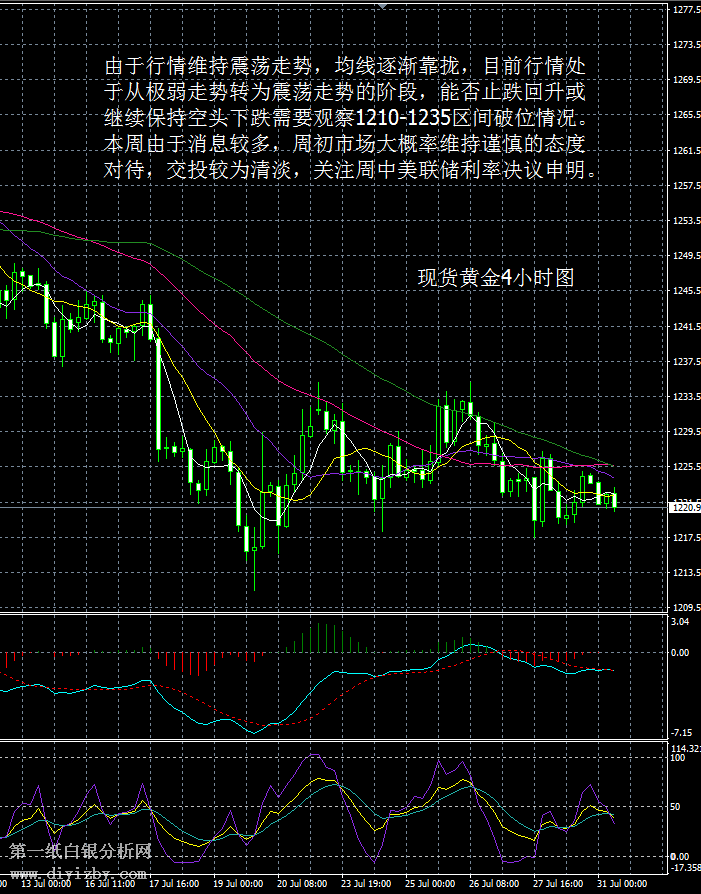The width and height of the screenshot is (701, 894).
Task: Click the annotation line mentioning '美联储利率决议申明'
Action: pos(351,169)
